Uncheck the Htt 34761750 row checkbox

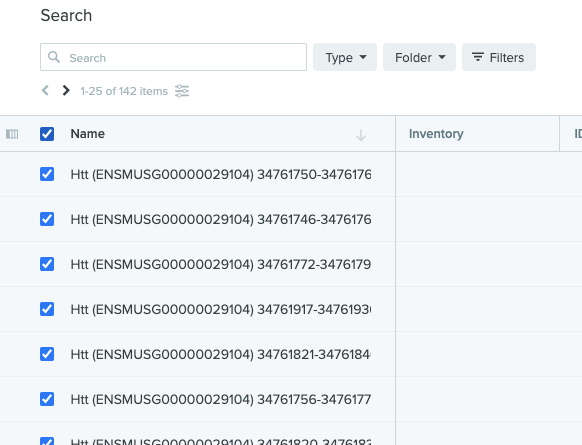(47, 174)
